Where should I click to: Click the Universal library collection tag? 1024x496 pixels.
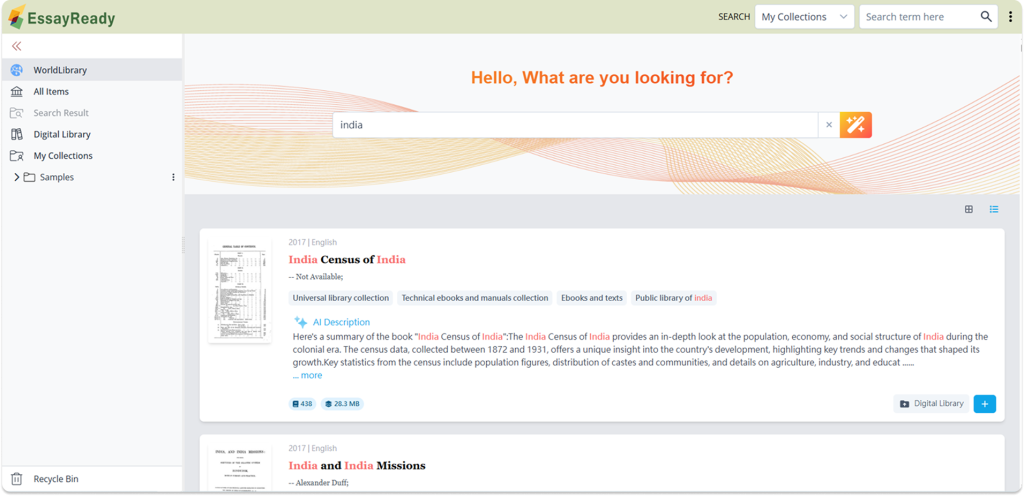pos(341,298)
